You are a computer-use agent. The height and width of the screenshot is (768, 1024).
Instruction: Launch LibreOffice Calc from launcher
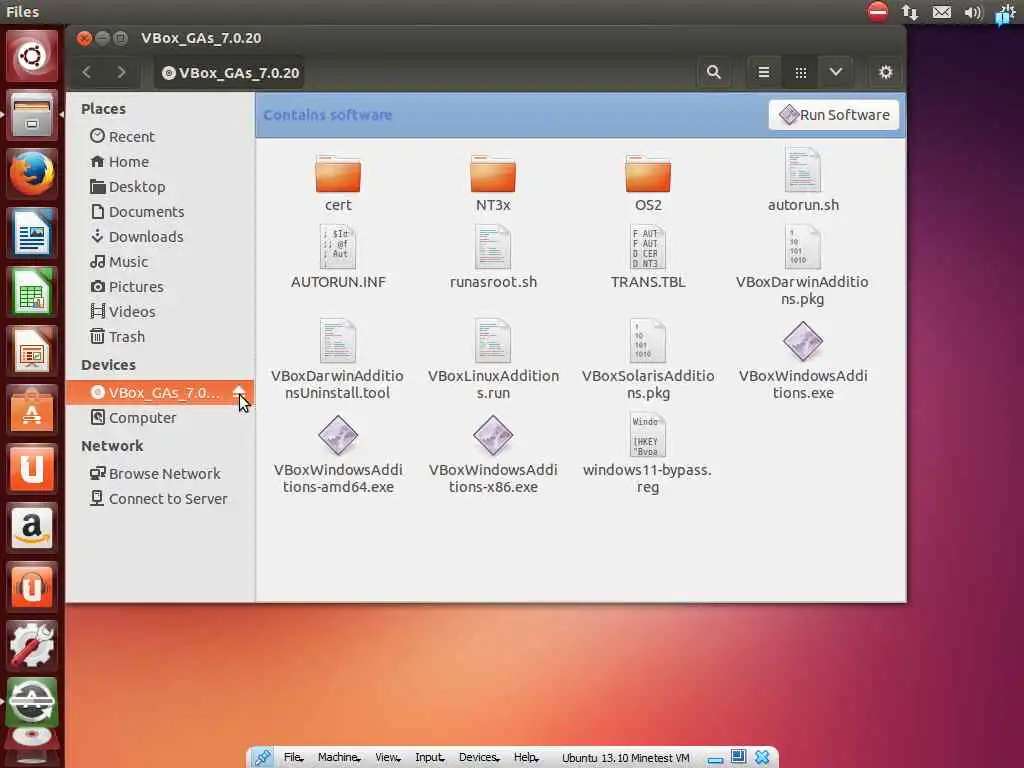(32, 292)
